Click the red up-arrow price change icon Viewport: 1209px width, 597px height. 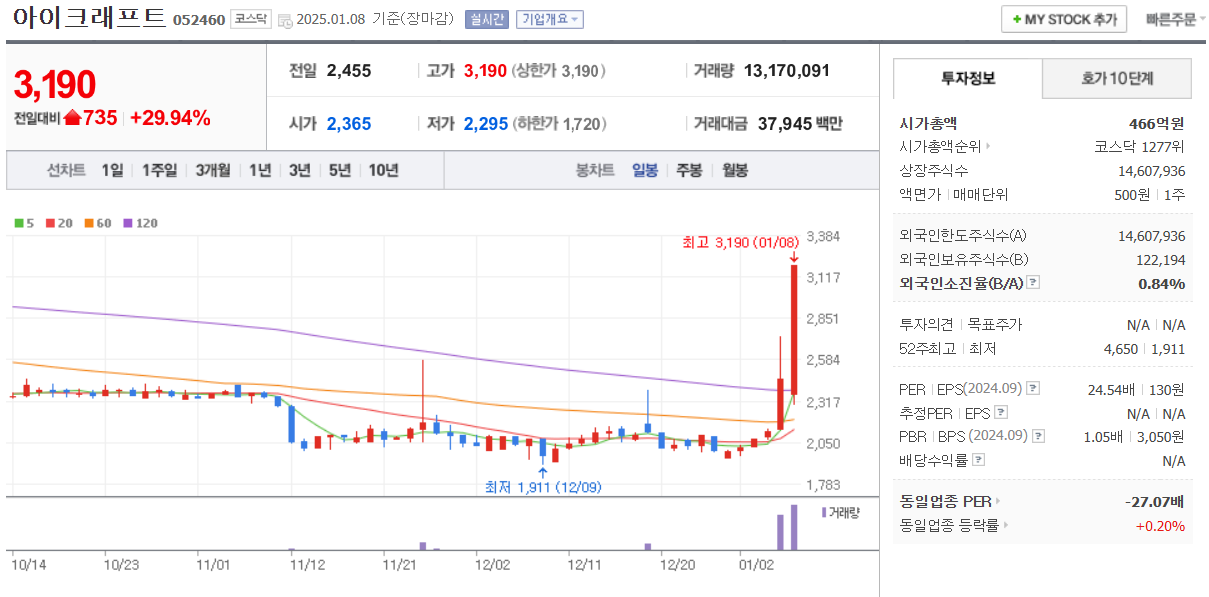click(x=72, y=118)
